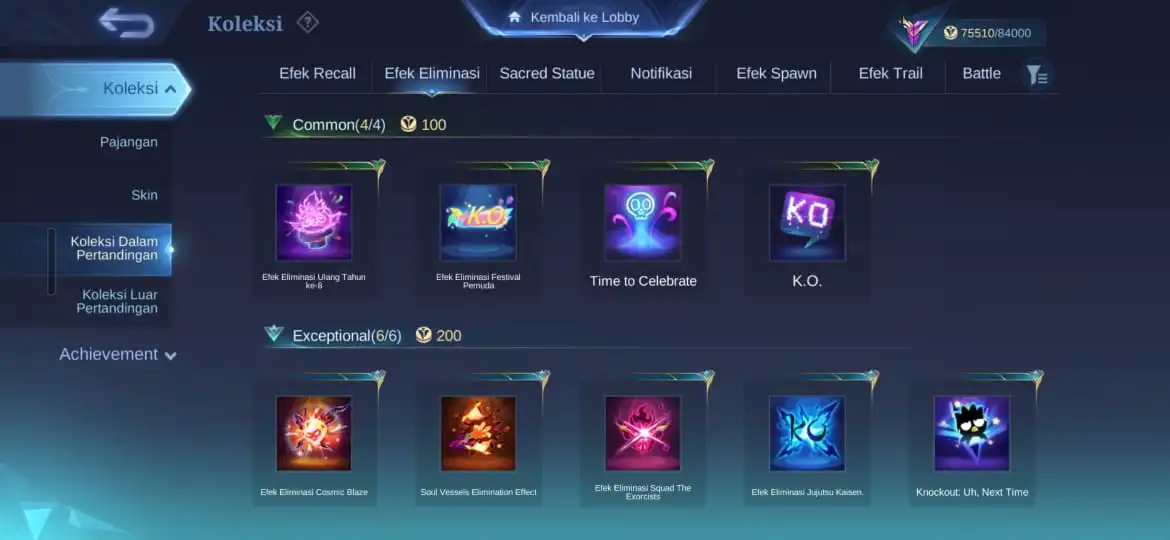Choose Knockout: Uh, Next Time effect

[972, 433]
